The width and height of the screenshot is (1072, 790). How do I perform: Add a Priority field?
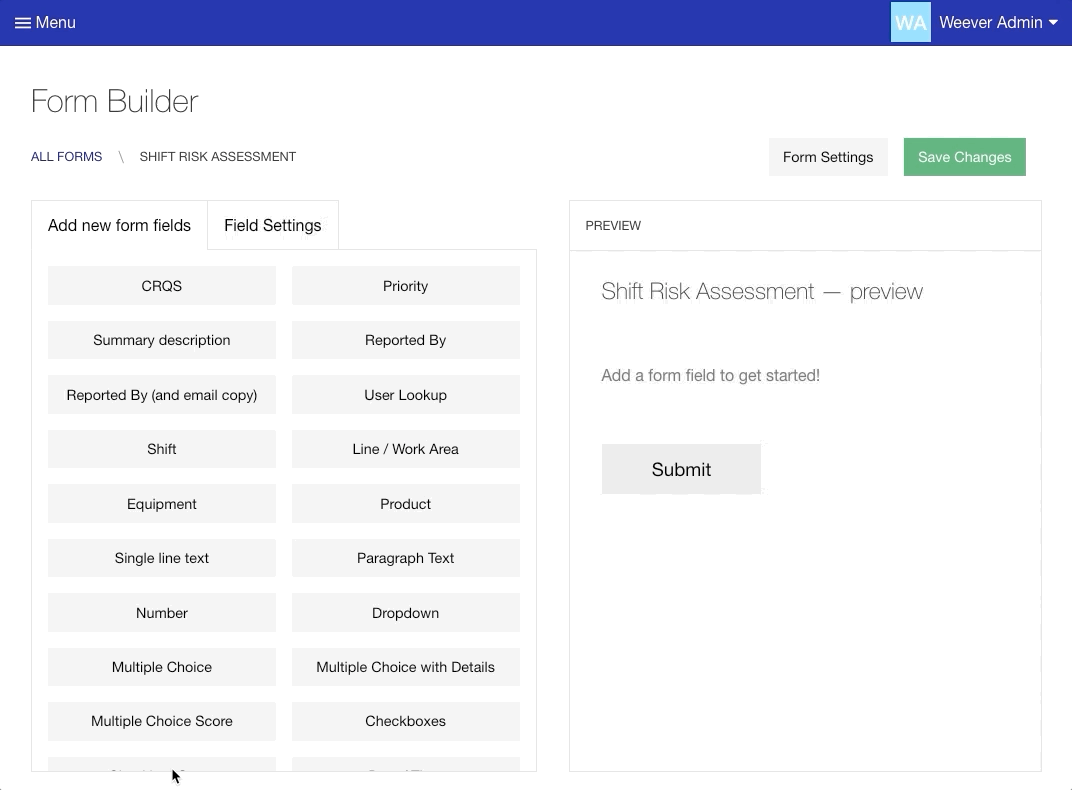[x=405, y=286]
